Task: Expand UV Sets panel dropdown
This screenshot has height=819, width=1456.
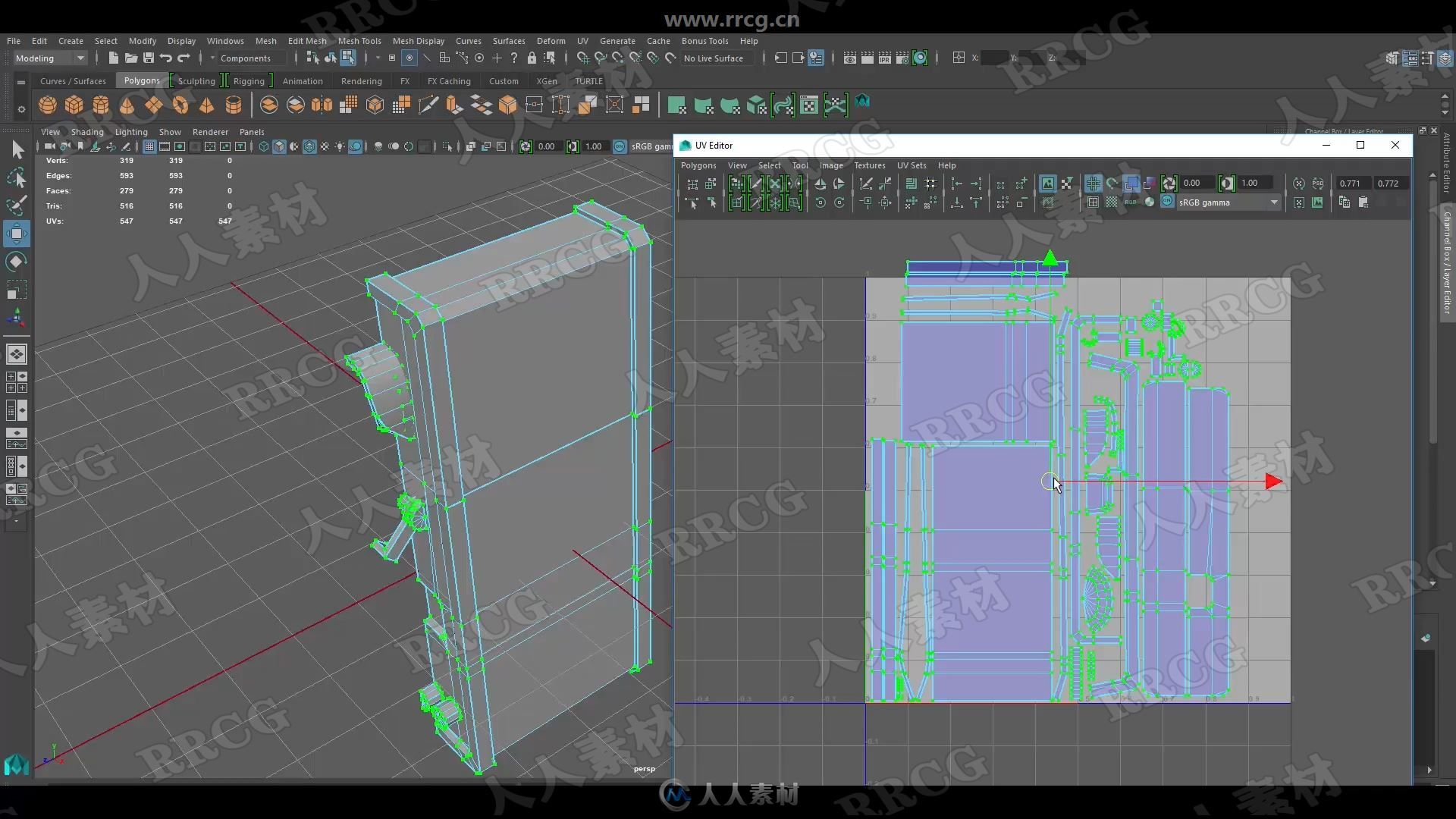Action: coord(910,164)
